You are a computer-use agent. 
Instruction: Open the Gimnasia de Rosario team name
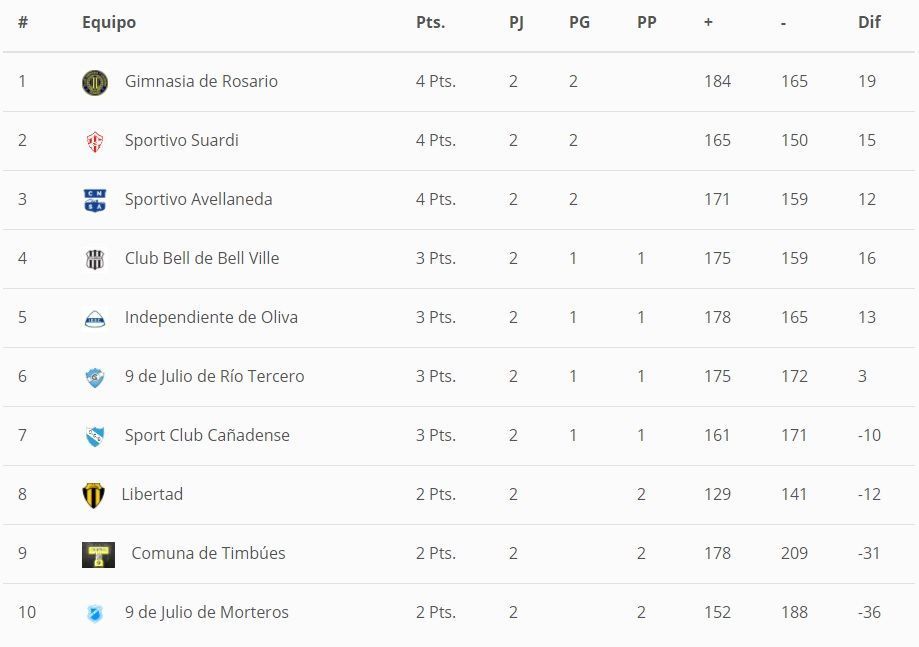click(201, 81)
